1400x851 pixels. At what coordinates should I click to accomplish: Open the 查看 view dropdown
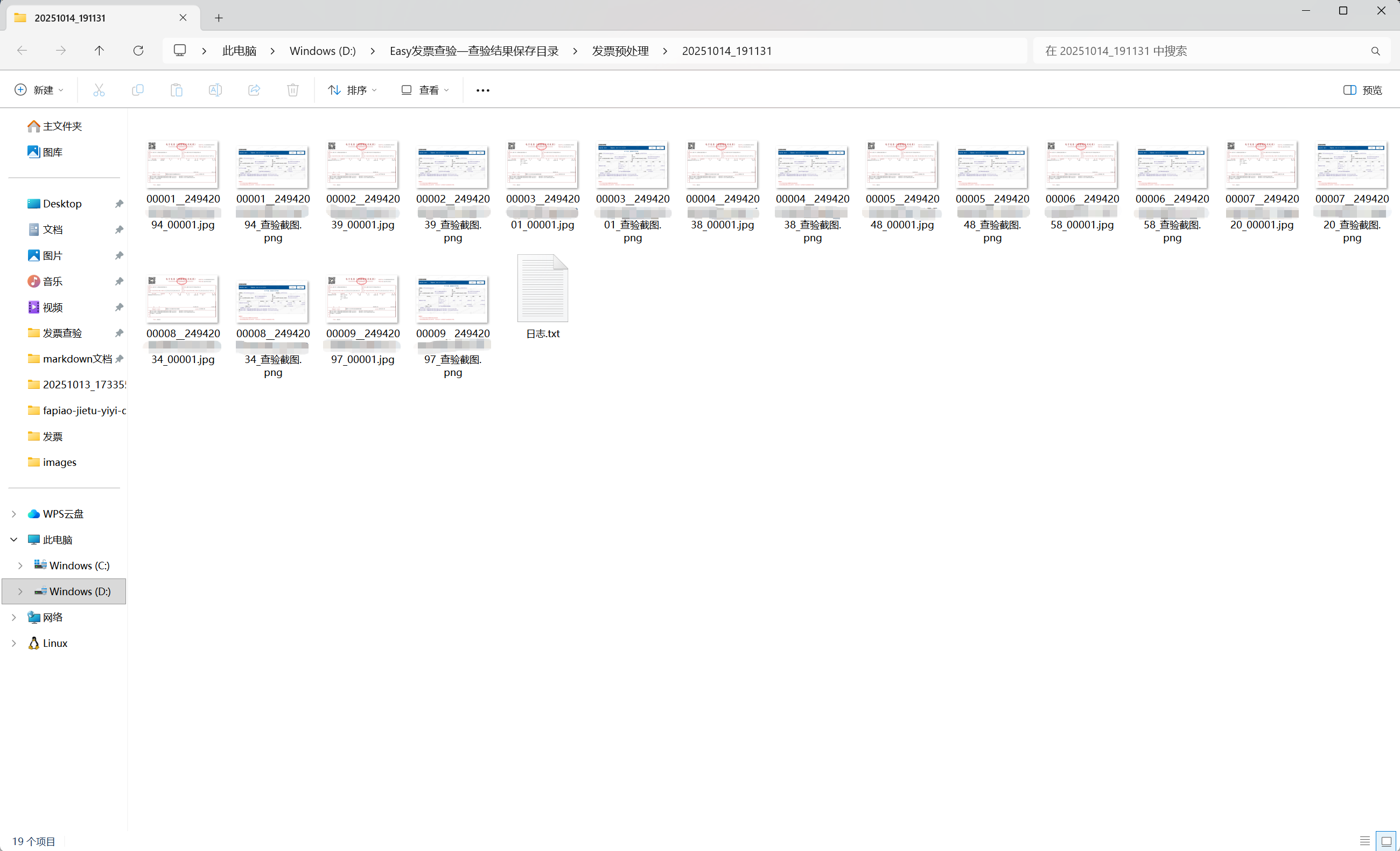coord(425,90)
